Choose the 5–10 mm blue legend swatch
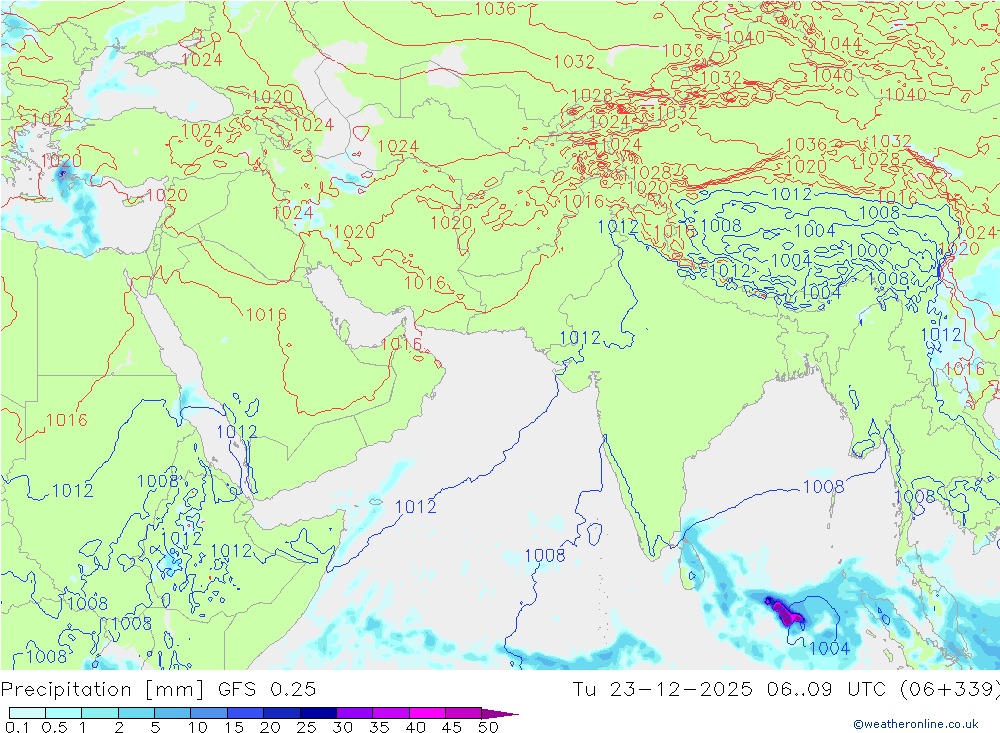Image resolution: width=1000 pixels, height=733 pixels. [x=172, y=713]
